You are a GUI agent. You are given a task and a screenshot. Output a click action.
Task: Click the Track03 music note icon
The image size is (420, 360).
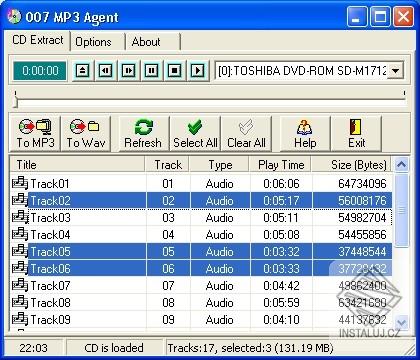20,217
